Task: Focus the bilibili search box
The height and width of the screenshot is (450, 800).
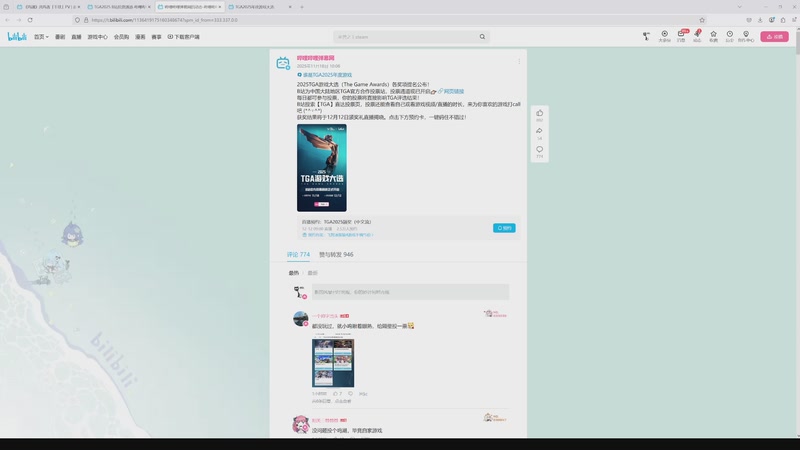Action: click(406, 37)
